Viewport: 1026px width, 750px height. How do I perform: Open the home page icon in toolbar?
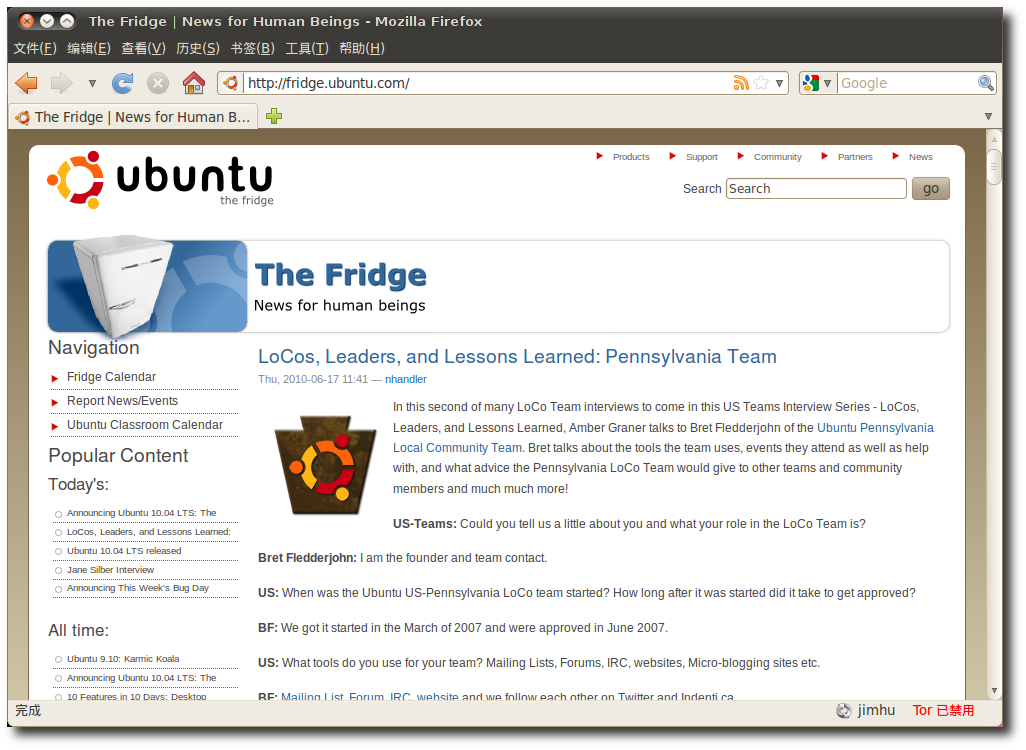click(x=194, y=83)
